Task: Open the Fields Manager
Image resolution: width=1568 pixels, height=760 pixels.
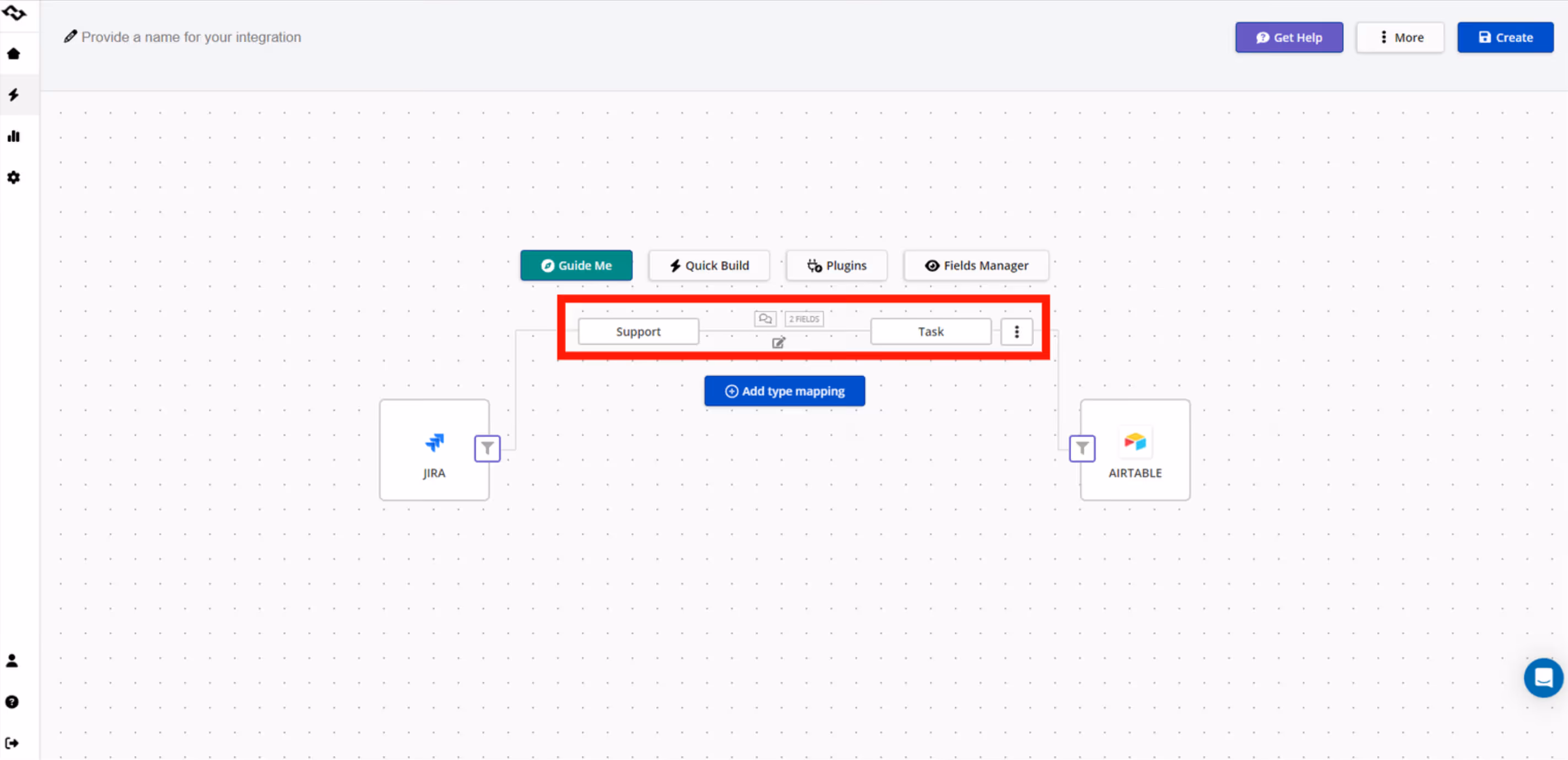Action: pos(976,266)
